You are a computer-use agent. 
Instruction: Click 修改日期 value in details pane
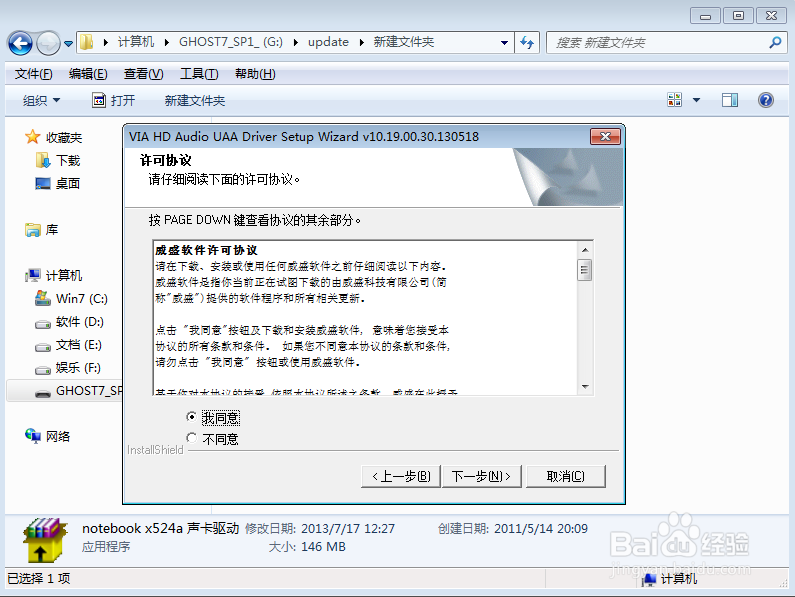coord(348,529)
